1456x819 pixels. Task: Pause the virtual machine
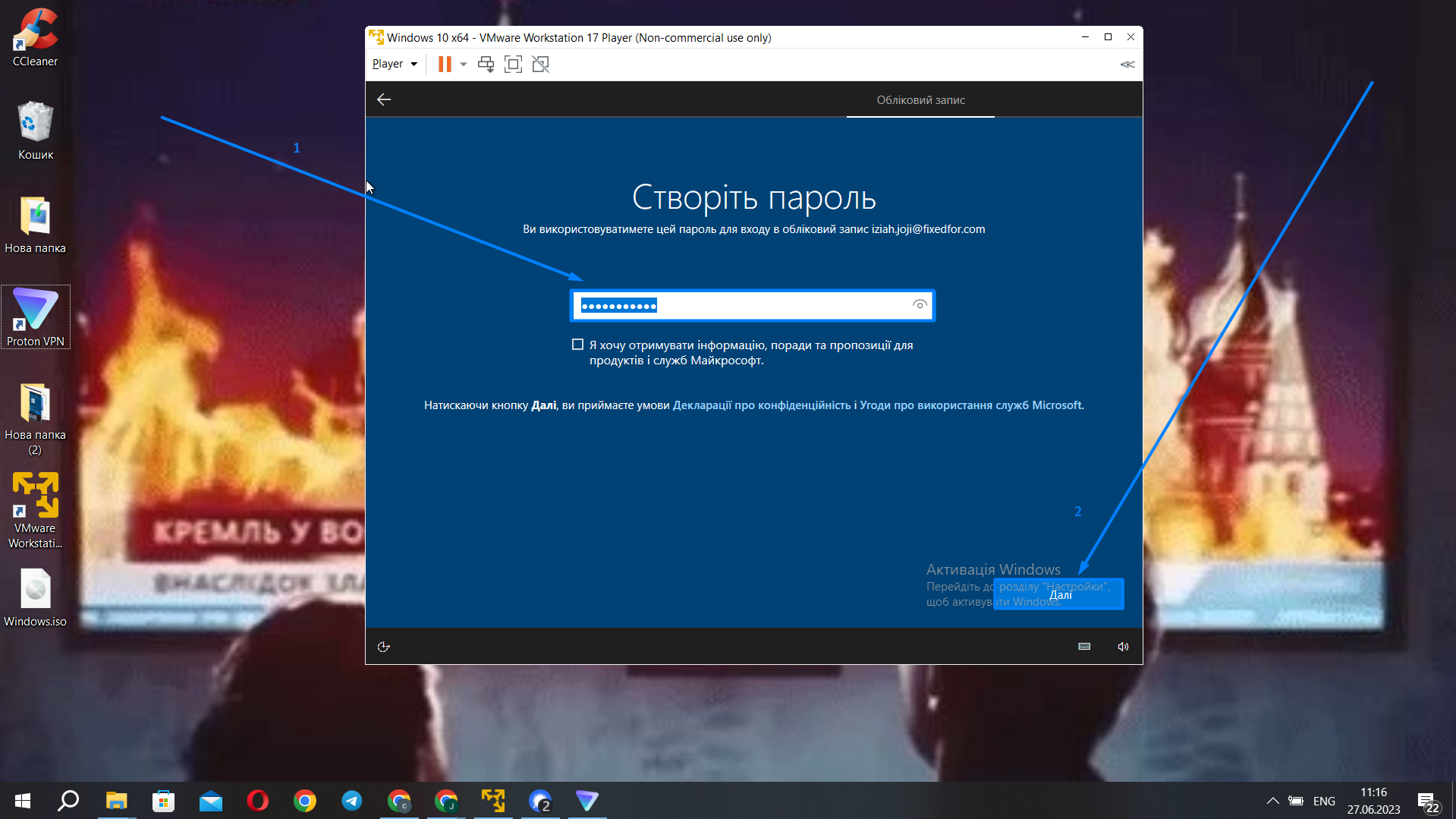click(x=445, y=65)
